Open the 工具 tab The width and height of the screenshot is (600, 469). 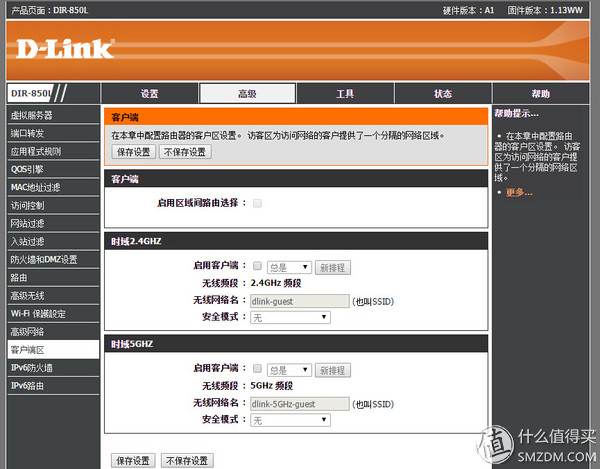pyautogui.click(x=345, y=94)
